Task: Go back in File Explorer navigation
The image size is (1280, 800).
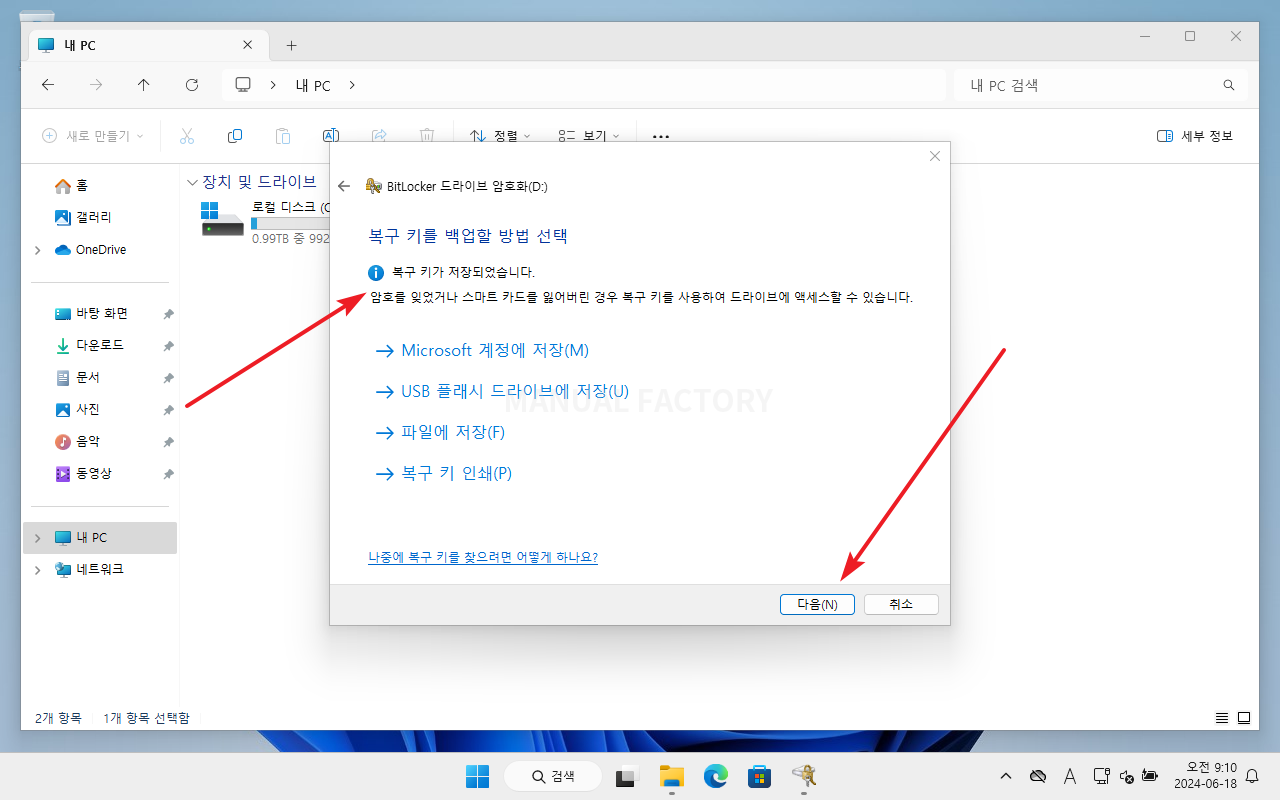Action: pyautogui.click(x=48, y=86)
